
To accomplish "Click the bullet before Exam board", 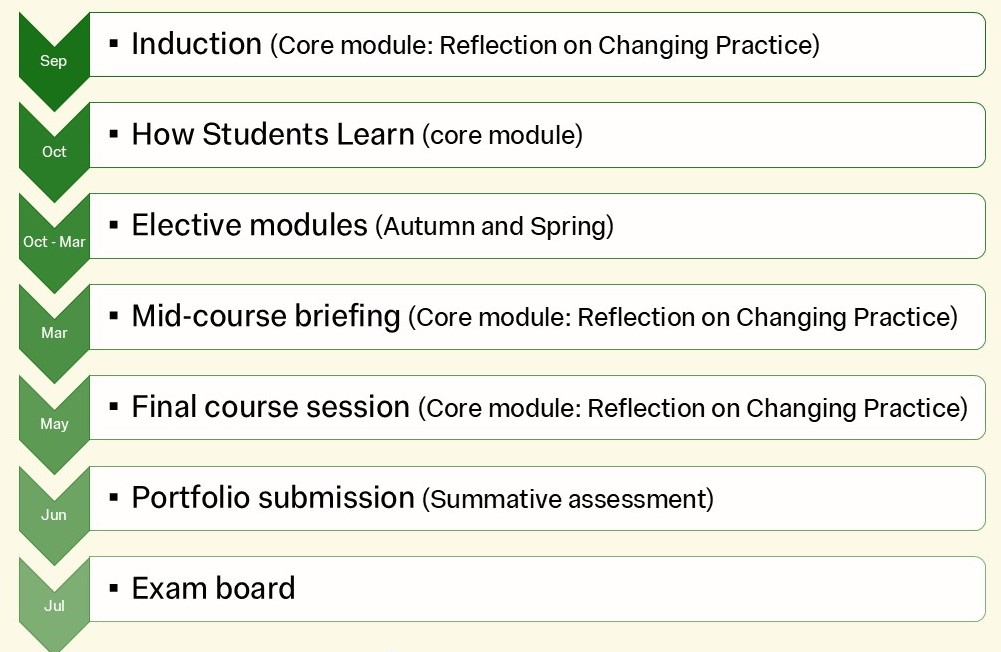I will tap(114, 587).
